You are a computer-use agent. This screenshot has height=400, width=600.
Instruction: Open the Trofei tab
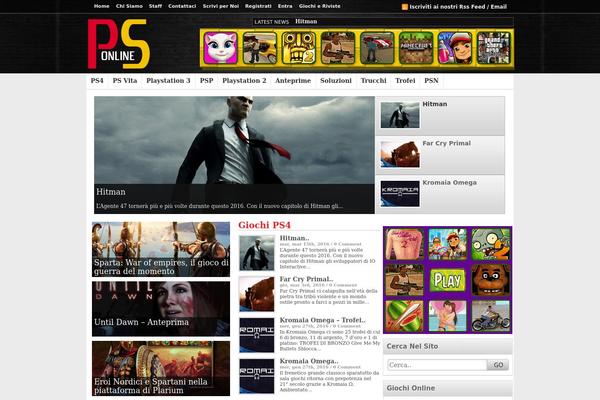coord(405,81)
